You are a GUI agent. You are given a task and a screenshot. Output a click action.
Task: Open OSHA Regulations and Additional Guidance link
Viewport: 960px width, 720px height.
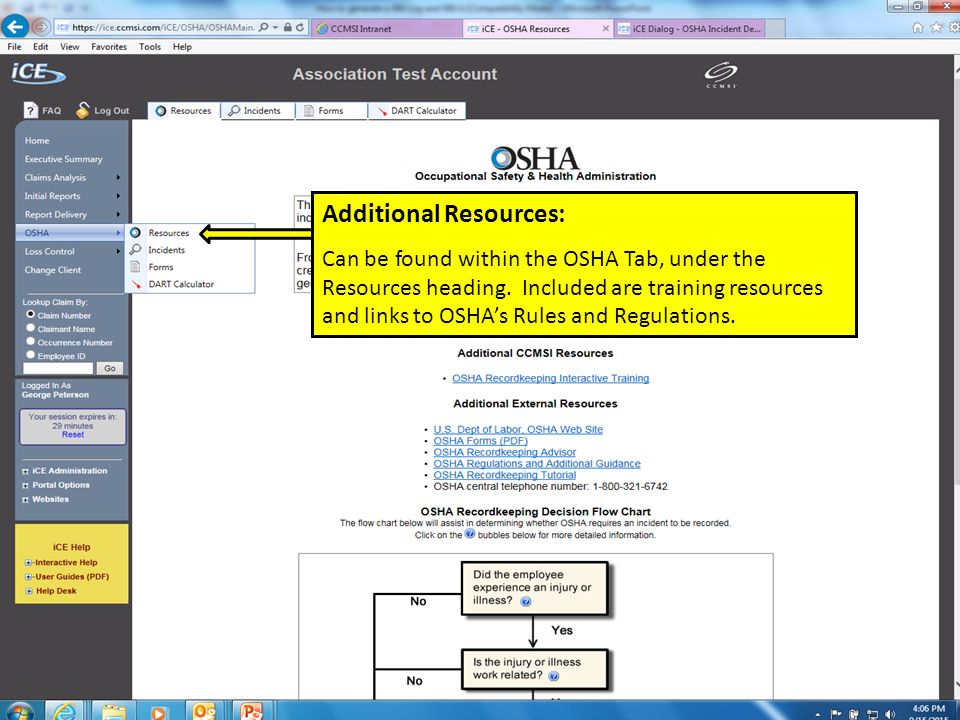coord(537,463)
